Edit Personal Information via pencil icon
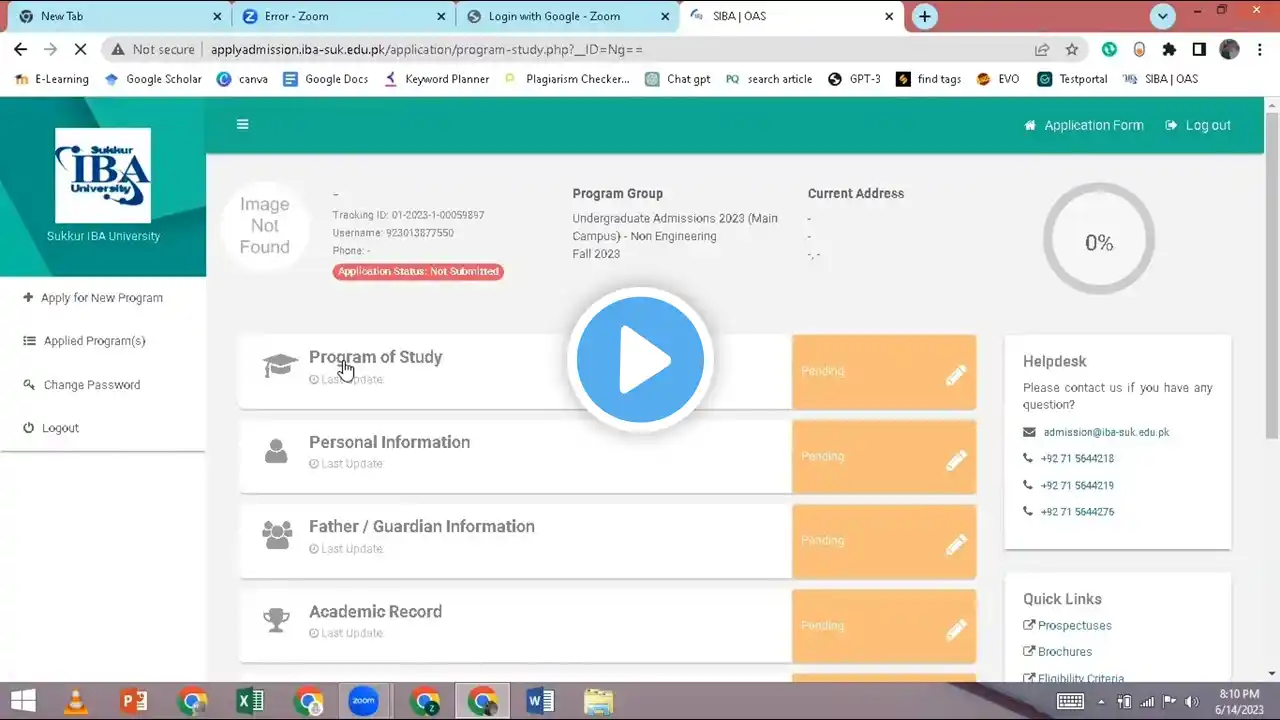1280x720 pixels. point(956,459)
